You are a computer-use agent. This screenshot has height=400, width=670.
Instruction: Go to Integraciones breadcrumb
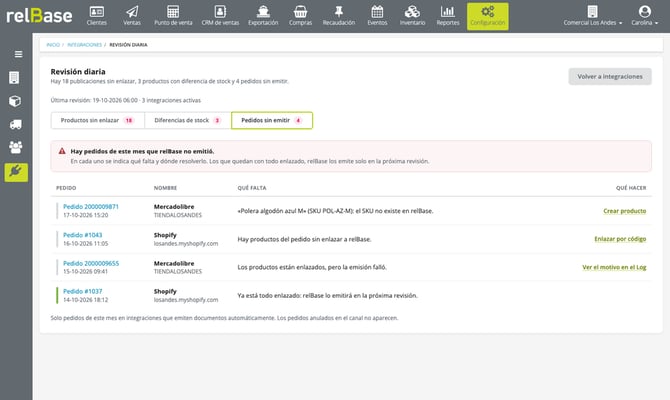[x=85, y=45]
